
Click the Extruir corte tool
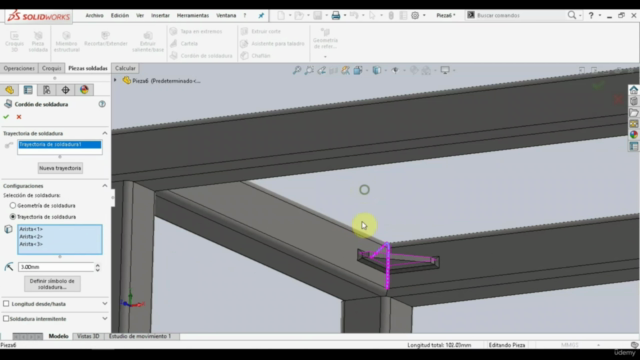(x=260, y=31)
